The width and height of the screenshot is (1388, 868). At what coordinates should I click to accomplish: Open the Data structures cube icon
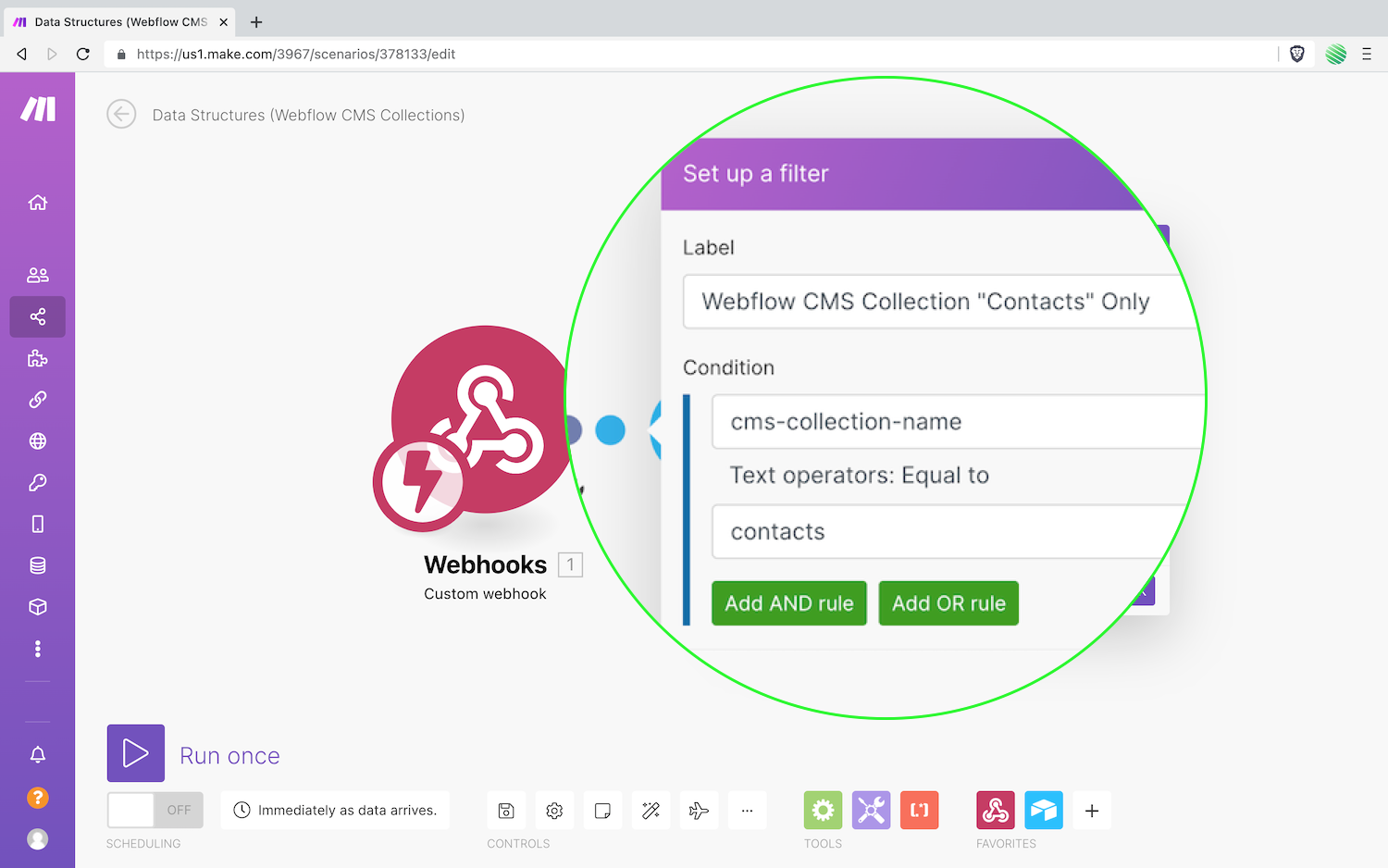38,607
